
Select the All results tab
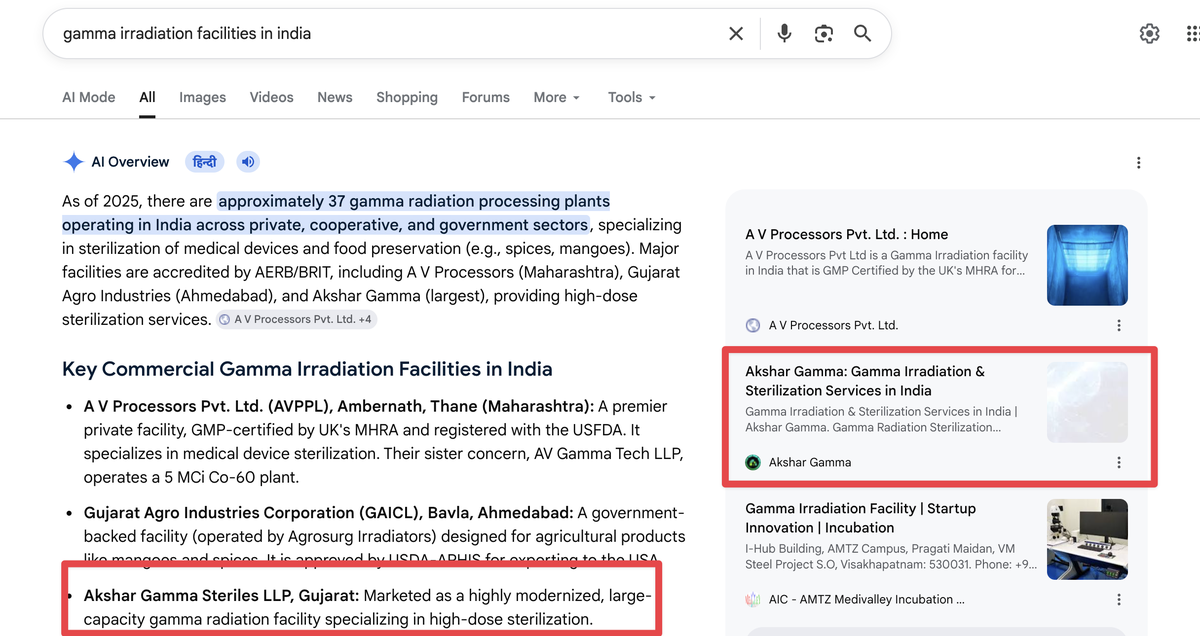coord(147,97)
